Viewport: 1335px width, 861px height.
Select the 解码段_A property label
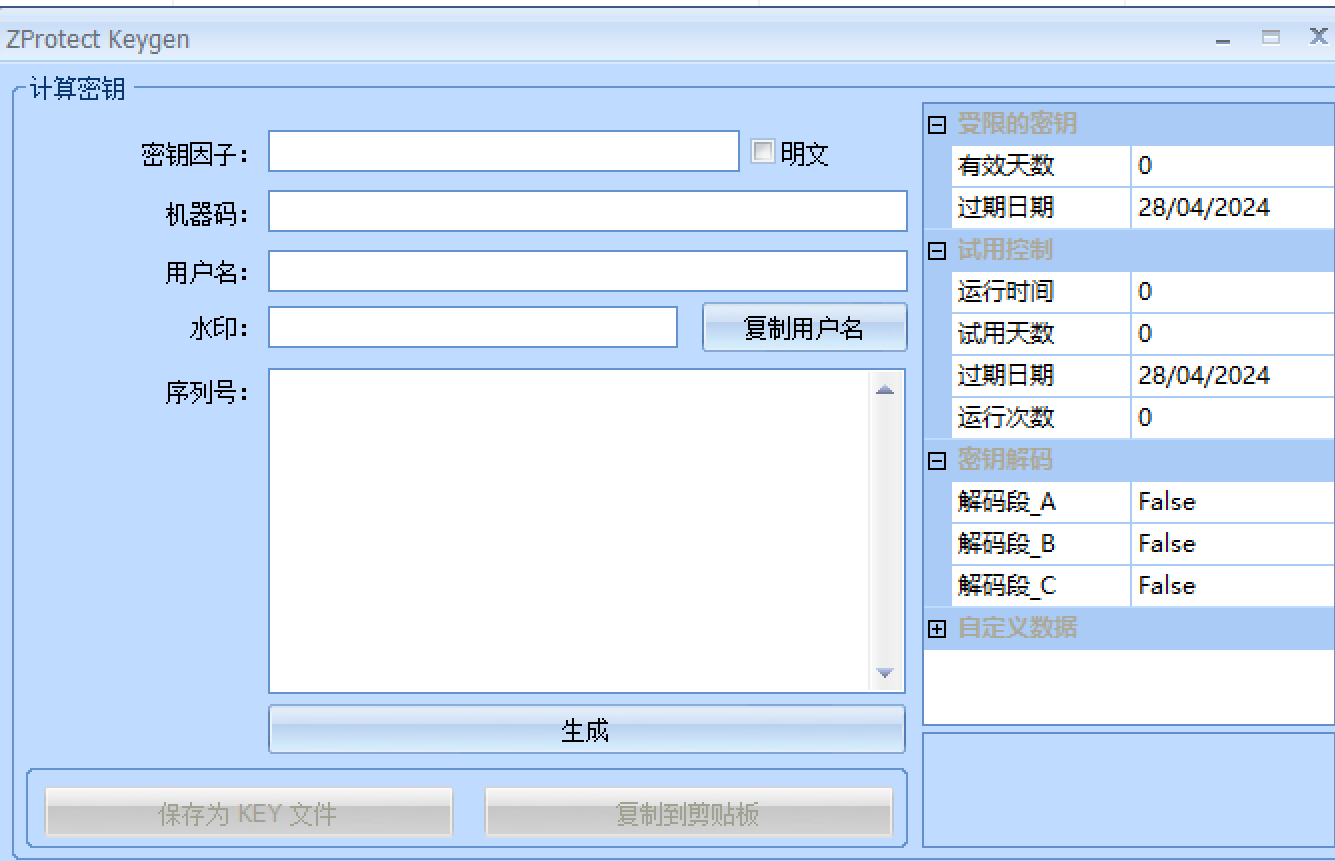(x=1006, y=502)
